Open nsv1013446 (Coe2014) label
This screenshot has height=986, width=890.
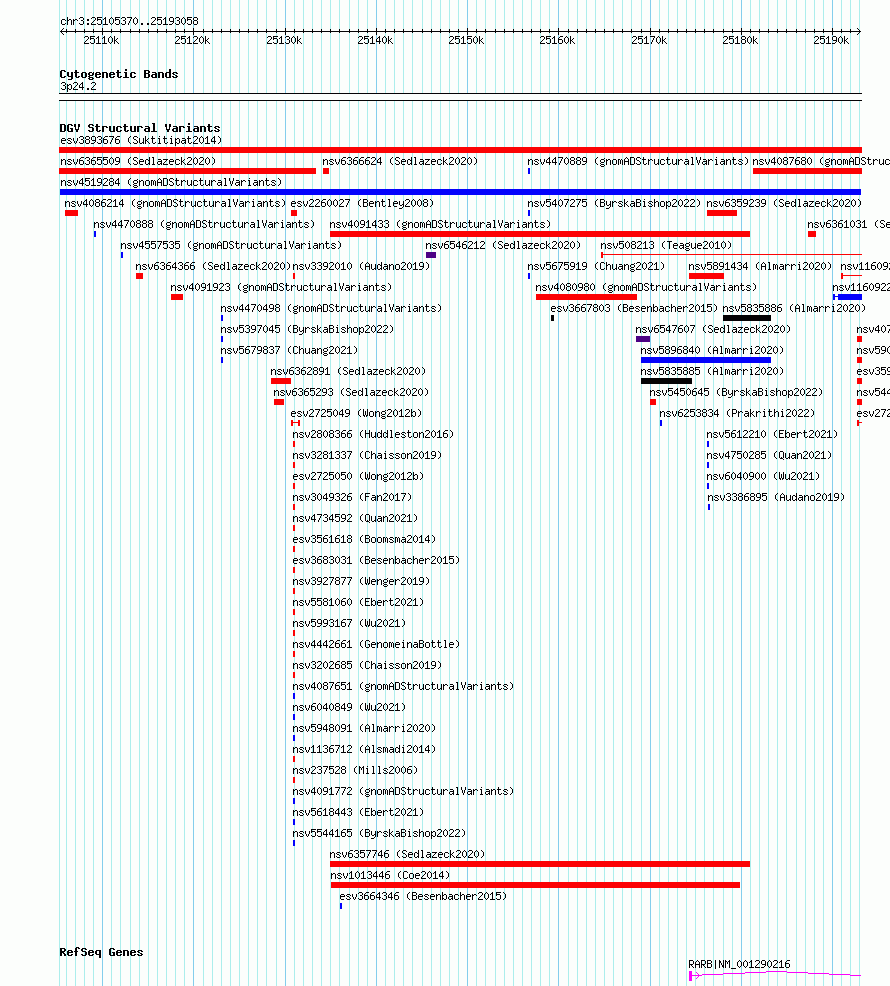(390, 875)
